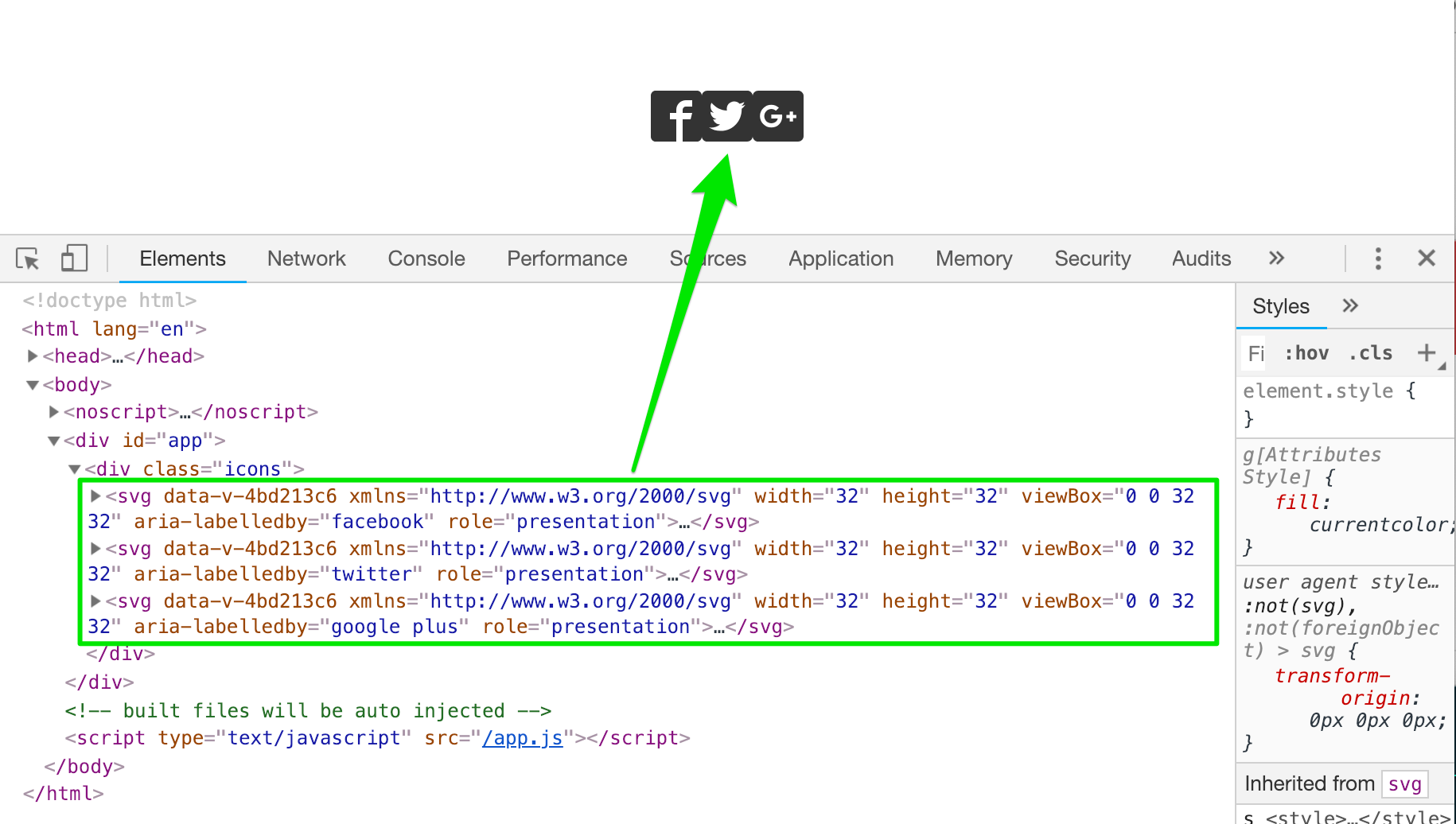Add a new style rule with plus
1456x824 pixels.
[x=1427, y=352]
